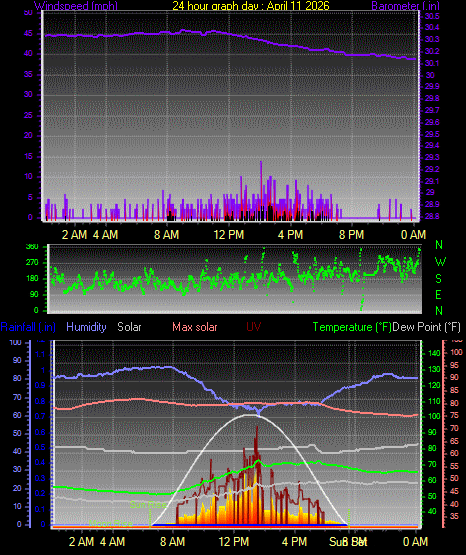466x555 pixels.
Task: Click the 'Sun Rise' marker label
Action: point(148,504)
